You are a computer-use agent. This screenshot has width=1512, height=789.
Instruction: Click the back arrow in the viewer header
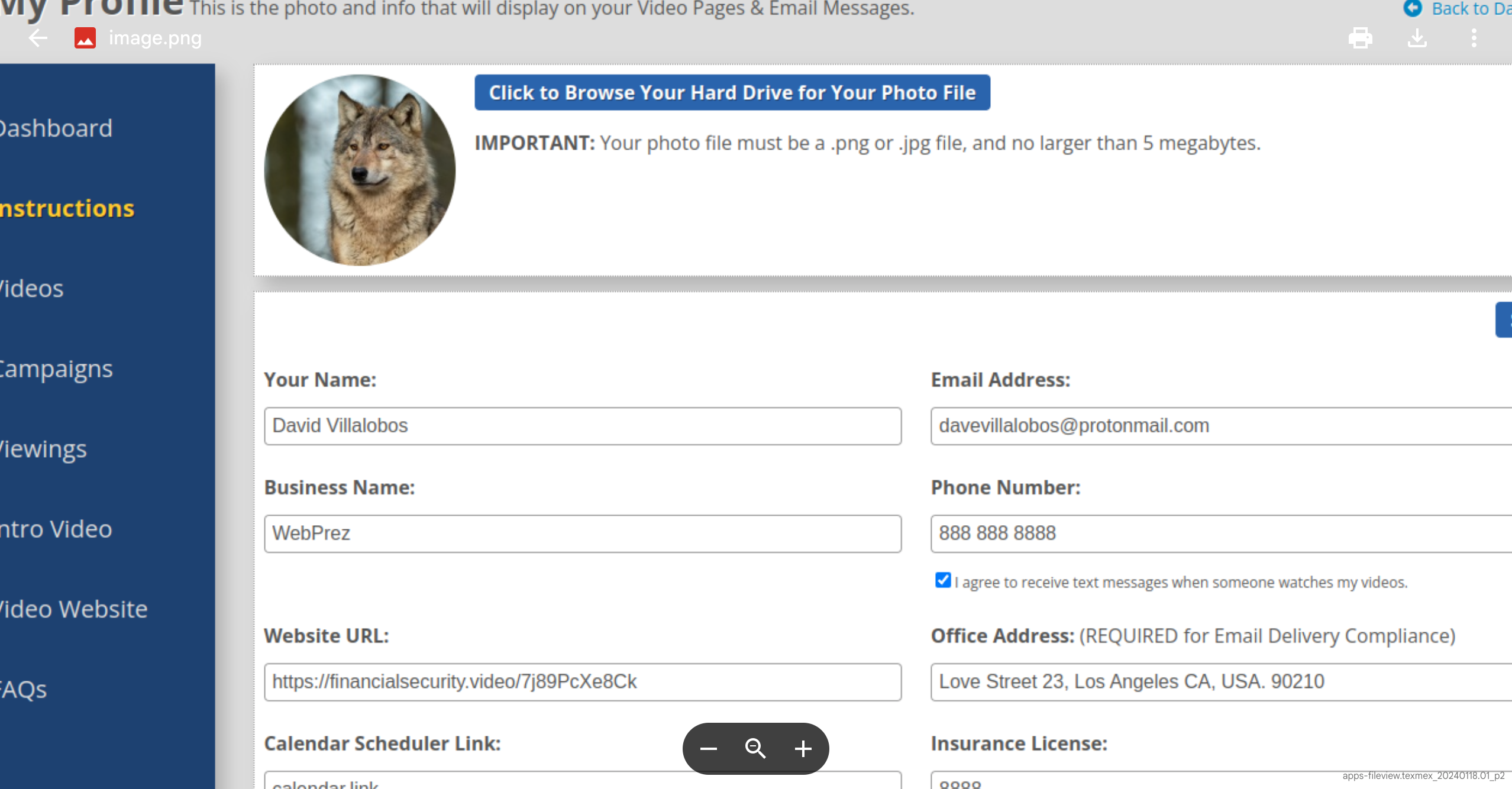pos(38,38)
